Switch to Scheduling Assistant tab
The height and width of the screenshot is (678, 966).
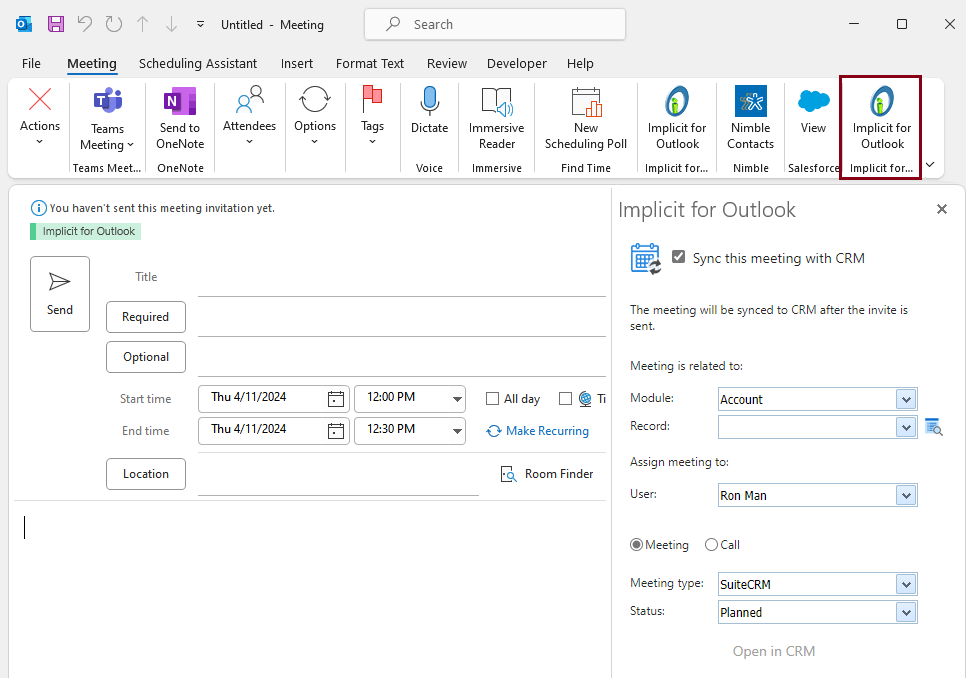click(x=198, y=63)
